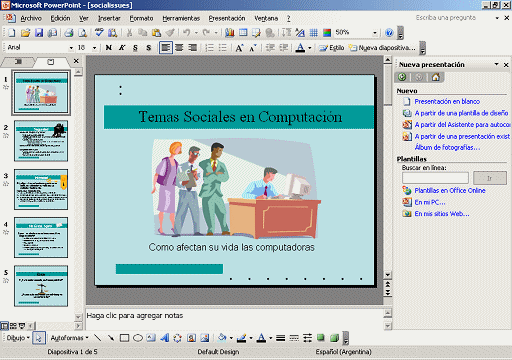The width and height of the screenshot is (512, 360).
Task: Click the Format Painter brush icon
Action: (170, 33)
